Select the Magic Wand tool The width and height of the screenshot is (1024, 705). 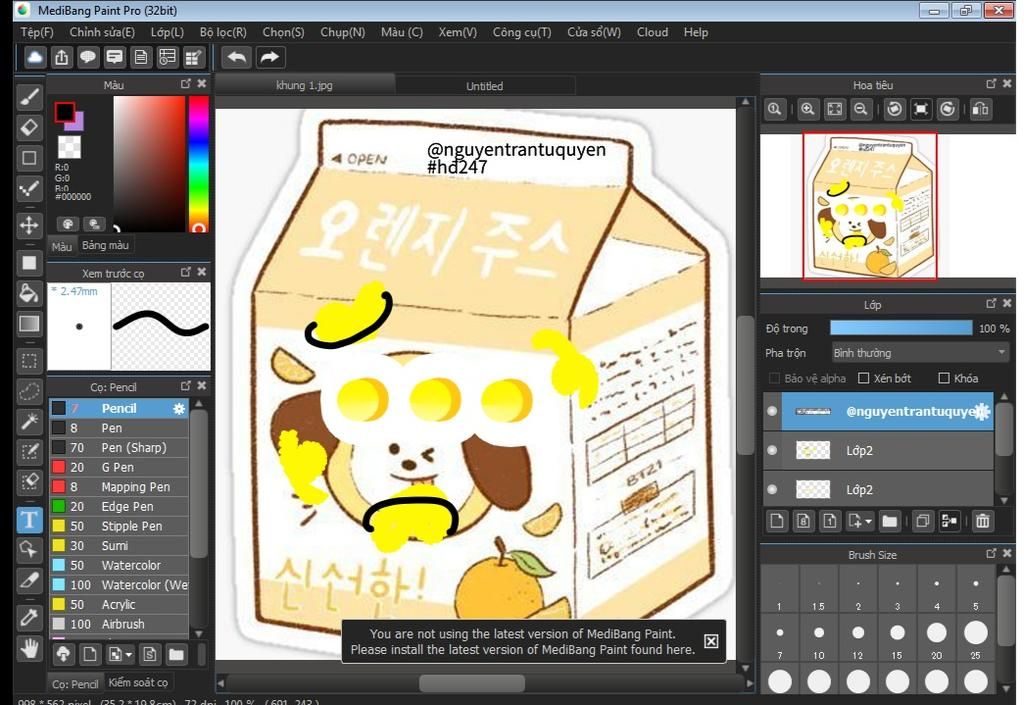pyautogui.click(x=29, y=421)
